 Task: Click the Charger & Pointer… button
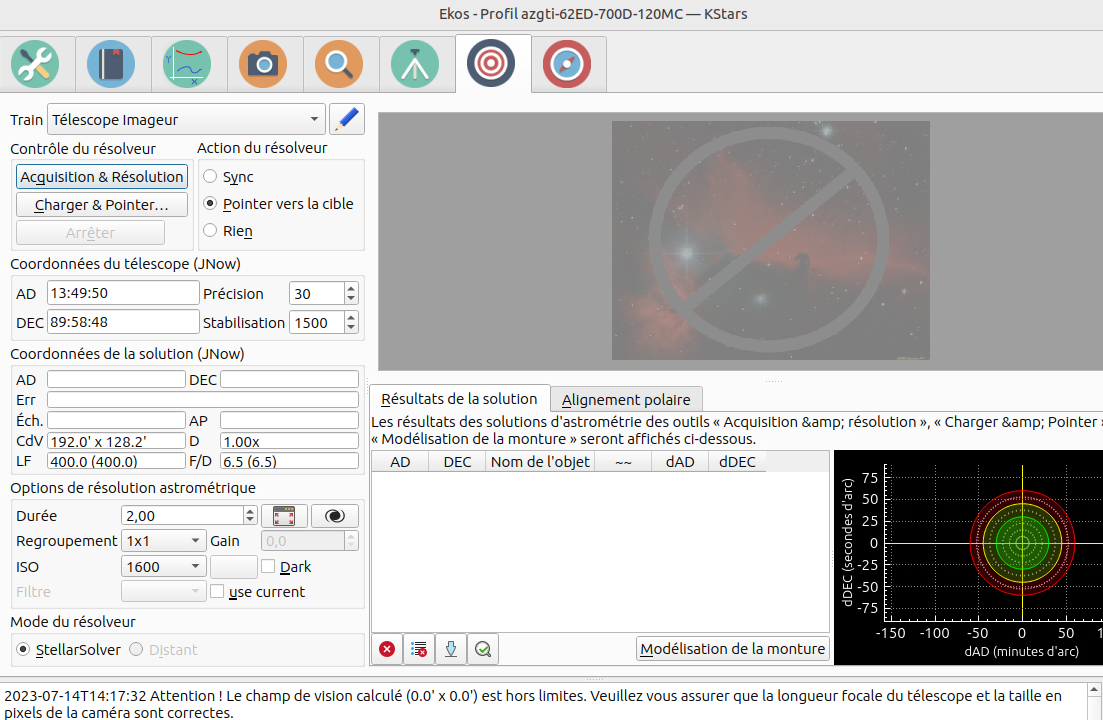(102, 205)
